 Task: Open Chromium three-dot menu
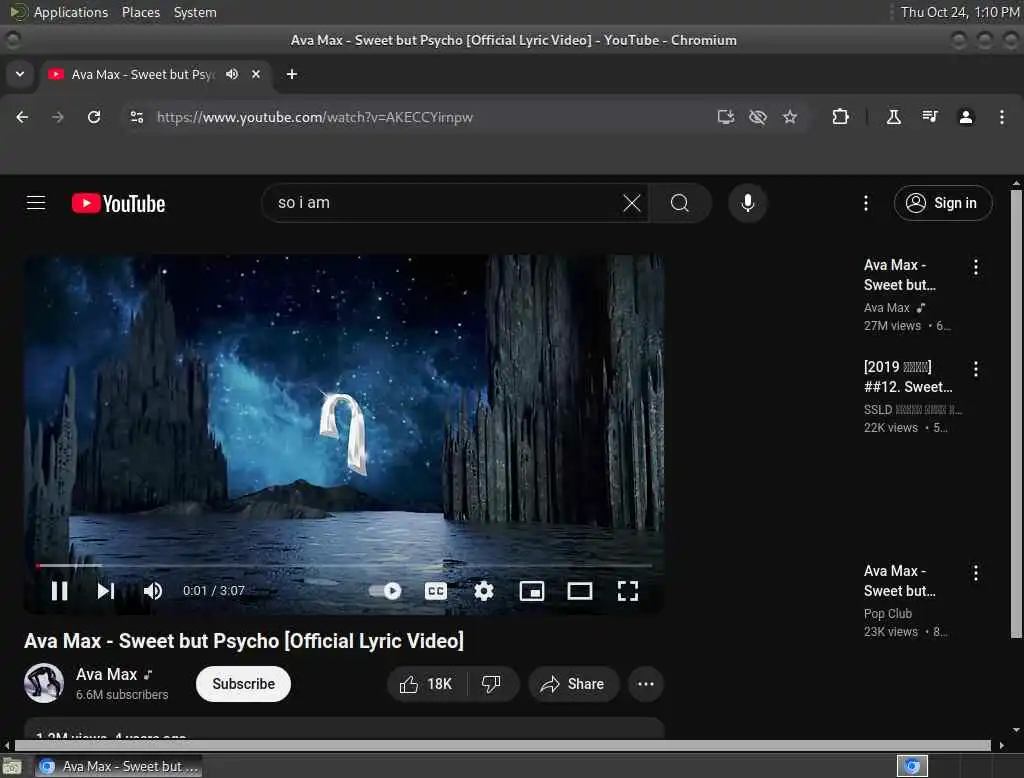tap(1002, 117)
